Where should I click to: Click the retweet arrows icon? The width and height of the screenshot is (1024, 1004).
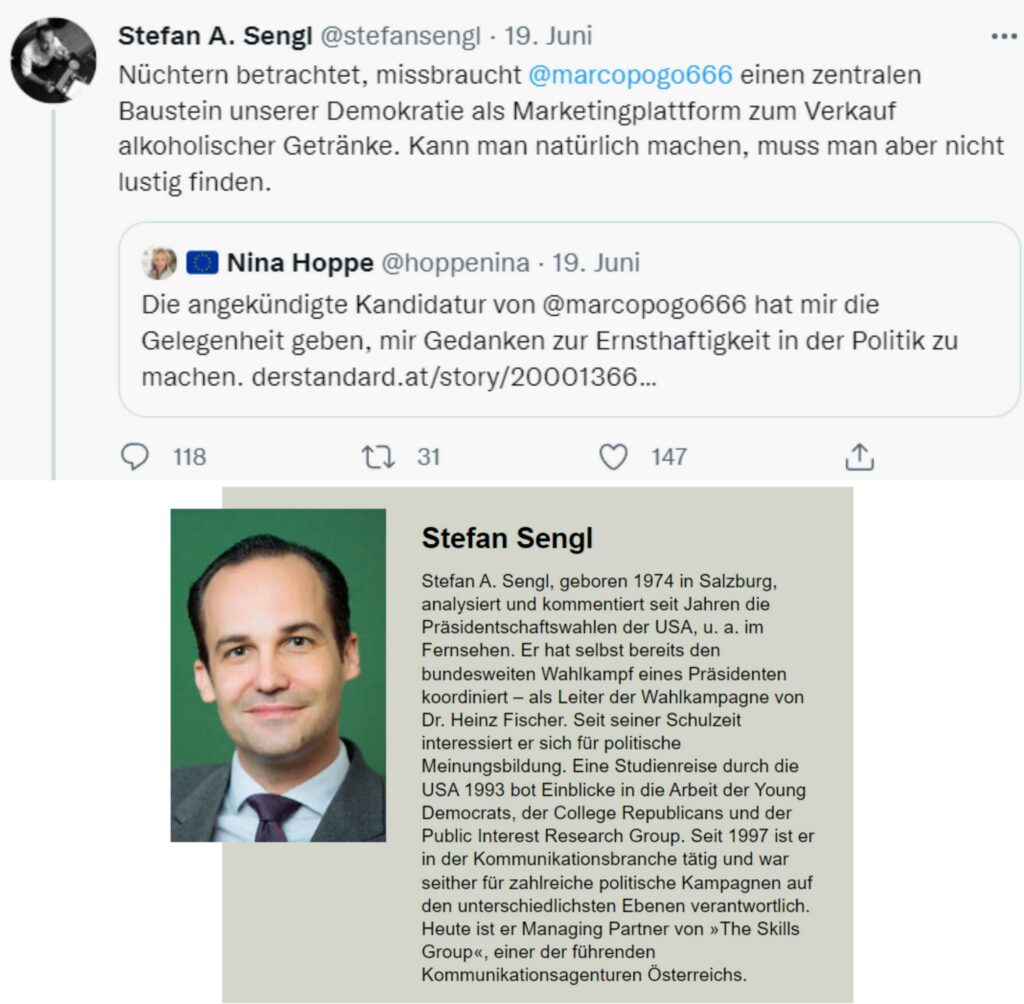pos(378,457)
